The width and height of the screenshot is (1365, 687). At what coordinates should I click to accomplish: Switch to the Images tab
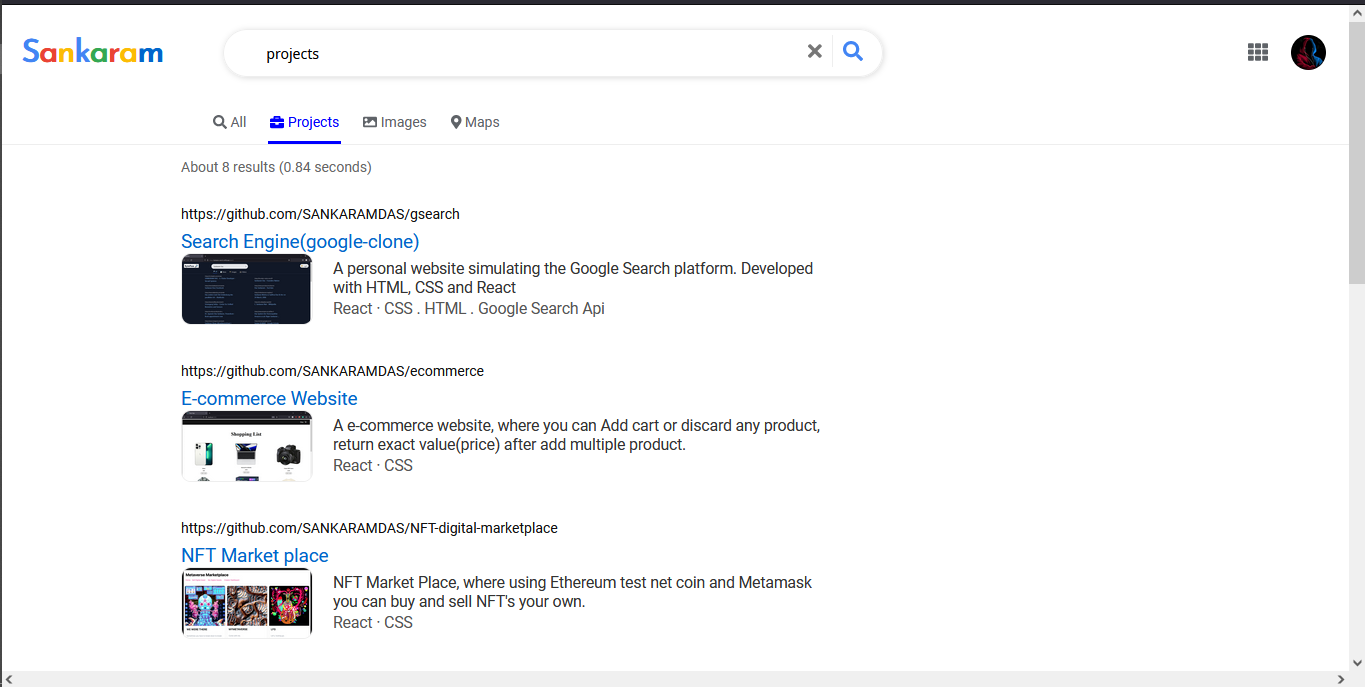[x=395, y=121]
